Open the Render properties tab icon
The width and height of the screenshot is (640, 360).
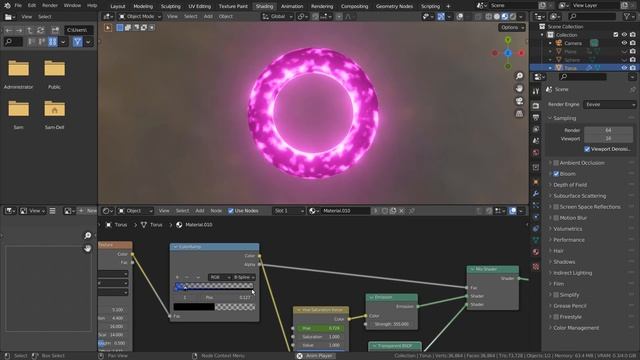(x=536, y=106)
